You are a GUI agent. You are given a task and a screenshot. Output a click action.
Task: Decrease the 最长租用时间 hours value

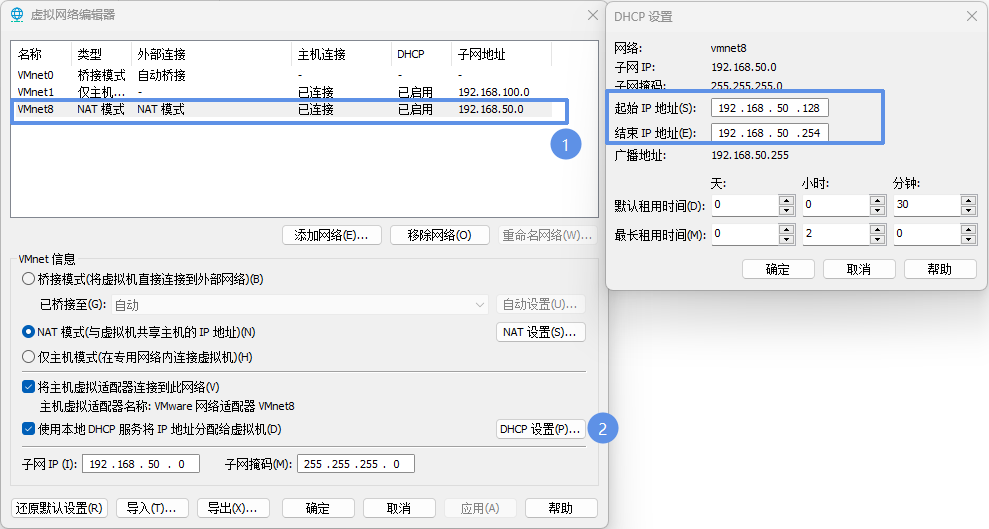pos(877,239)
